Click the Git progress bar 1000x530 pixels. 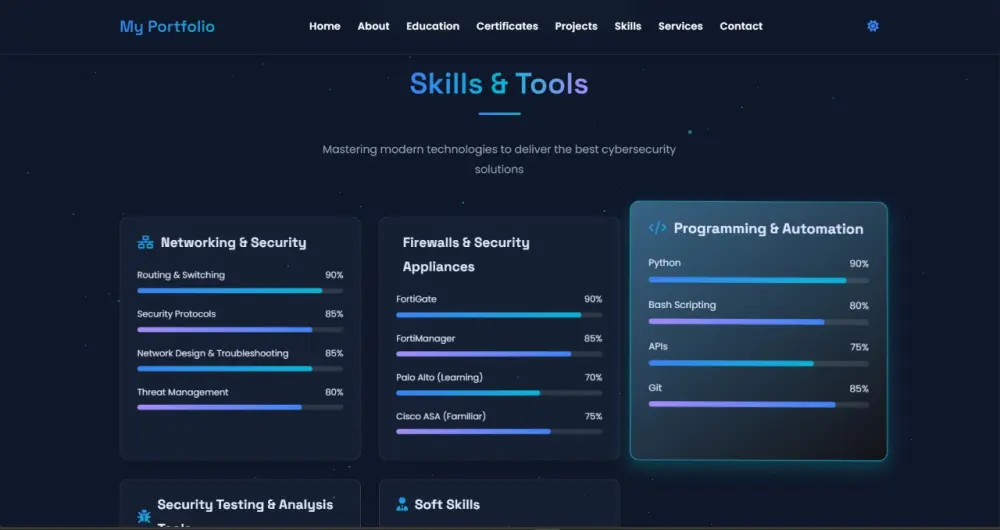(x=758, y=404)
